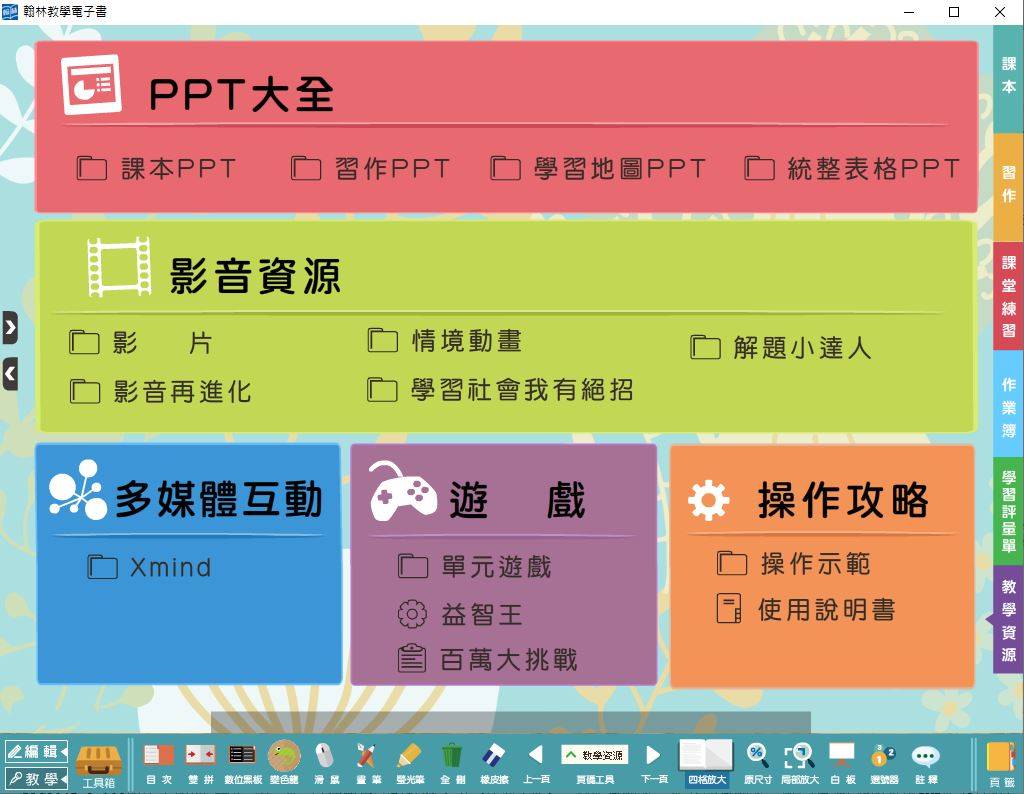
Task: Select the 滑鼠 mouse pointer tool
Action: [x=326, y=763]
